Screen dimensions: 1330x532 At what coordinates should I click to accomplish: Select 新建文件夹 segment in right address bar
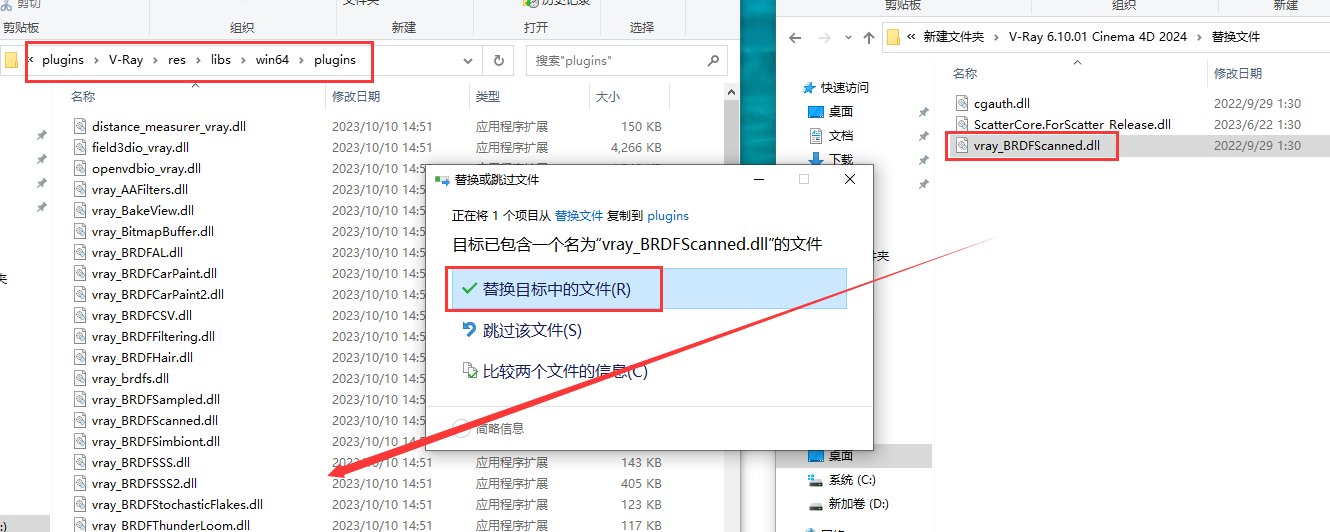[x=953, y=37]
